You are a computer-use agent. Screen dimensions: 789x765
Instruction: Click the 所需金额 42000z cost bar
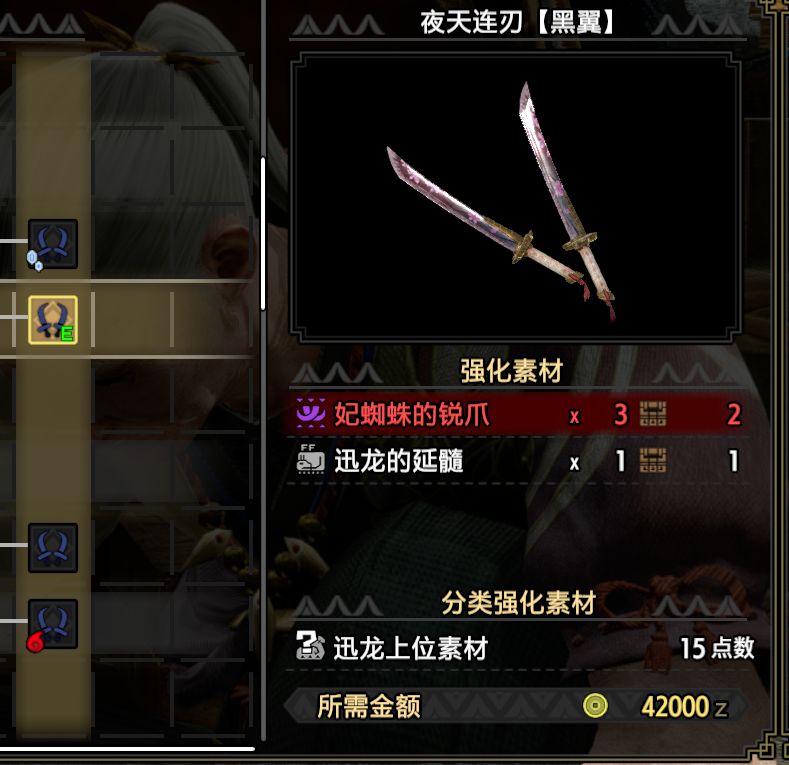click(x=516, y=706)
